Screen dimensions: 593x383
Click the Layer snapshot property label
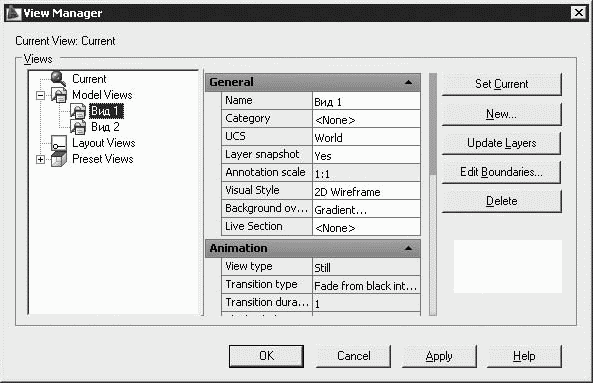pyautogui.click(x=262, y=154)
